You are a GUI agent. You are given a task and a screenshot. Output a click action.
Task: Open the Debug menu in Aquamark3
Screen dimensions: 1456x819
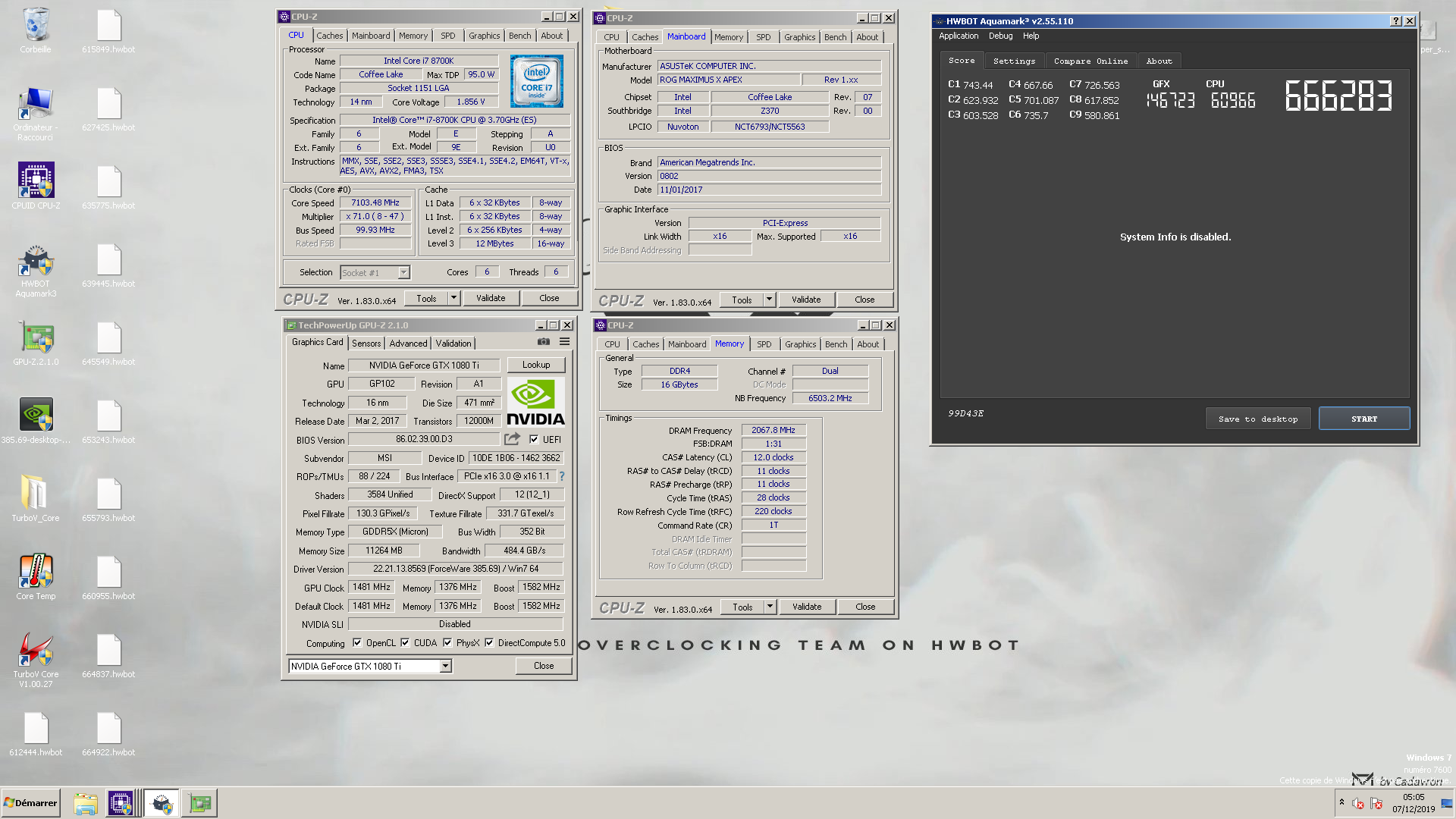tap(1000, 36)
